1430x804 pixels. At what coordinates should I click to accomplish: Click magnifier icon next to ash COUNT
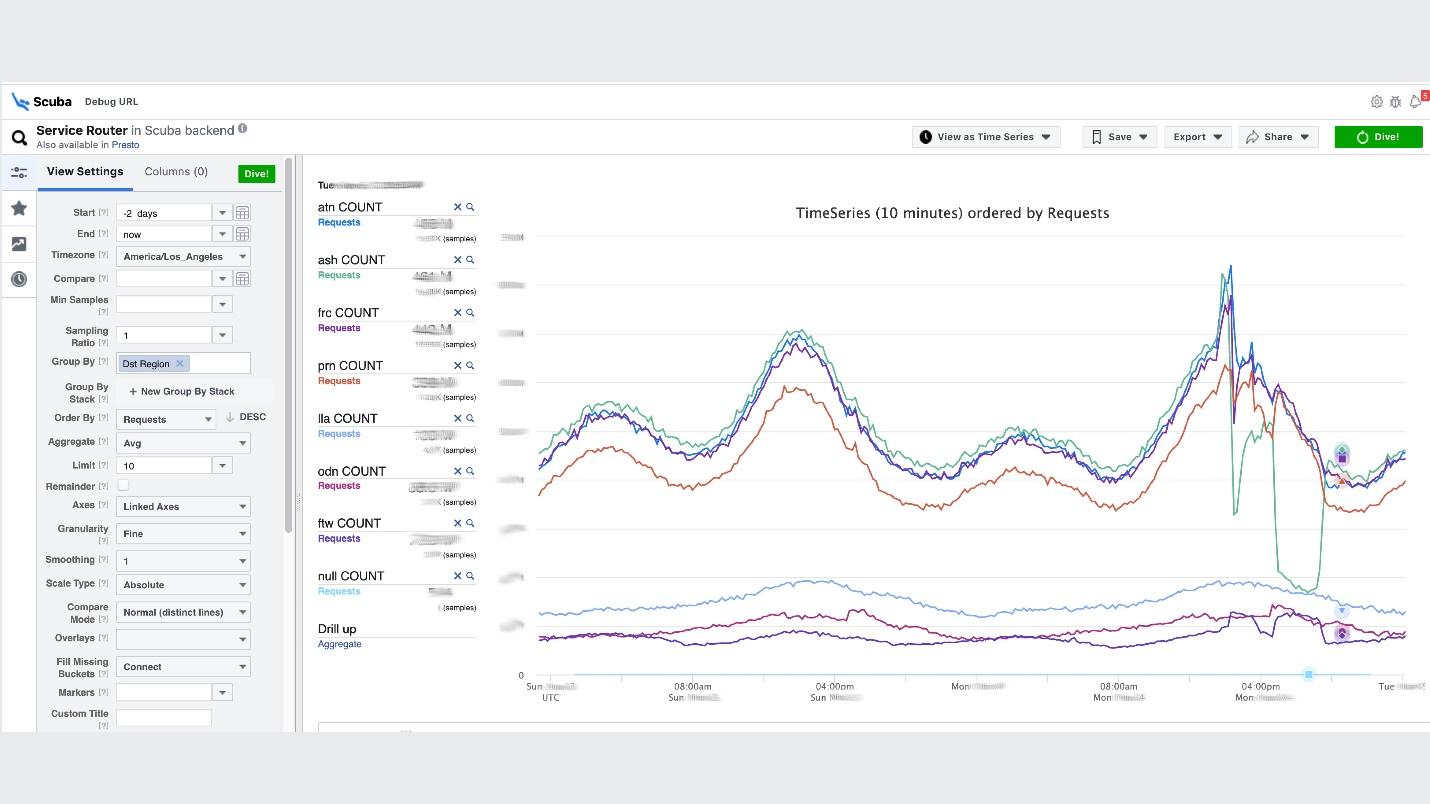point(470,260)
